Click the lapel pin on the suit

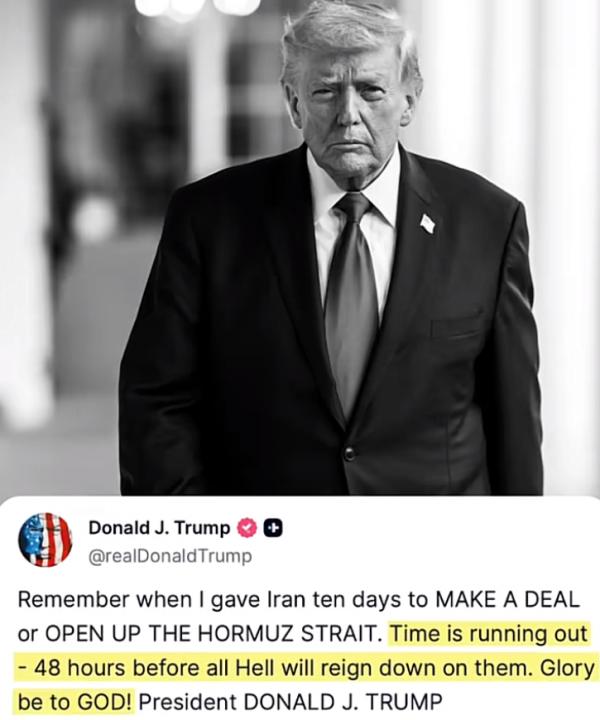(427, 224)
